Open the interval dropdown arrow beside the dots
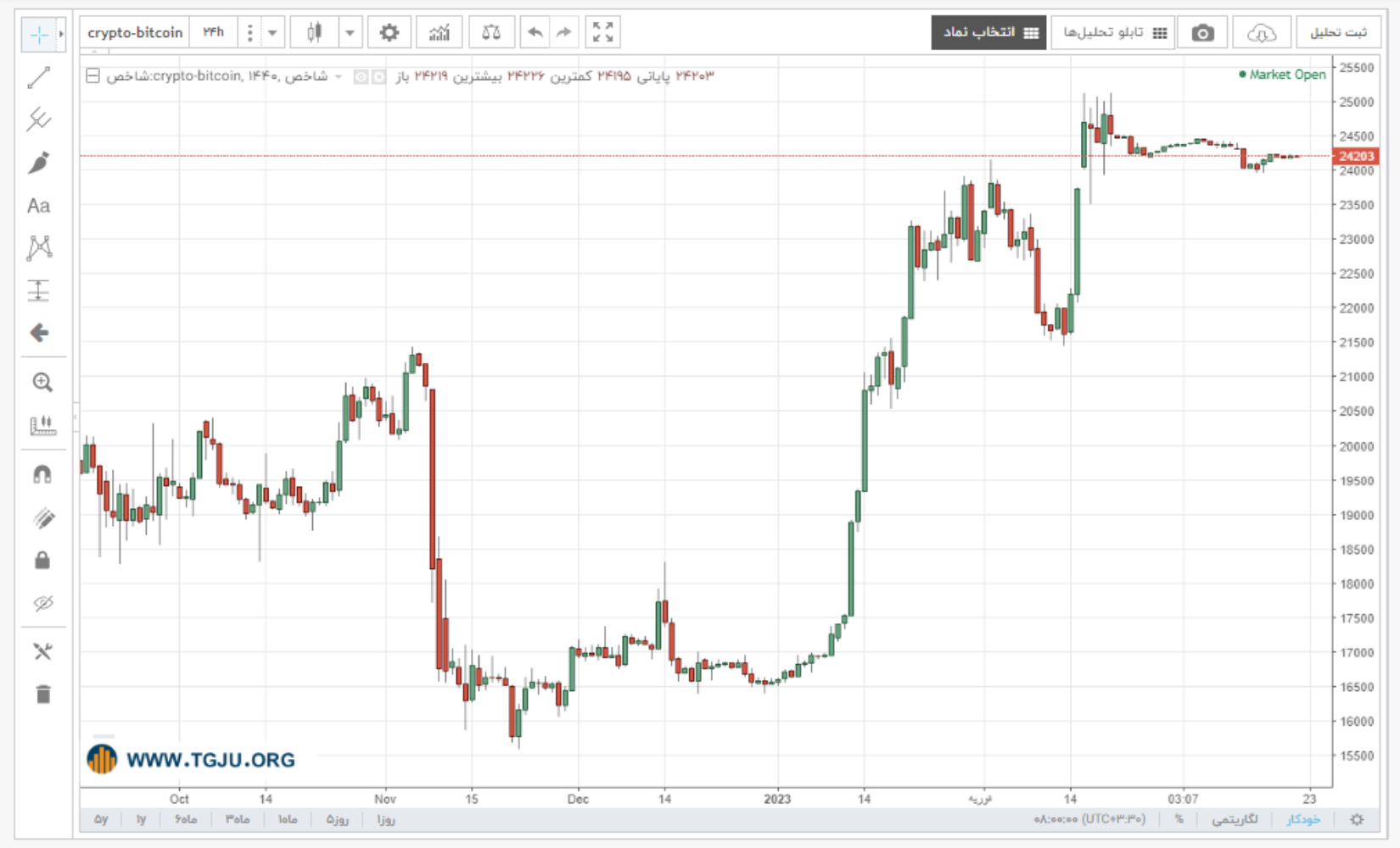The image size is (1400, 848). (272, 33)
